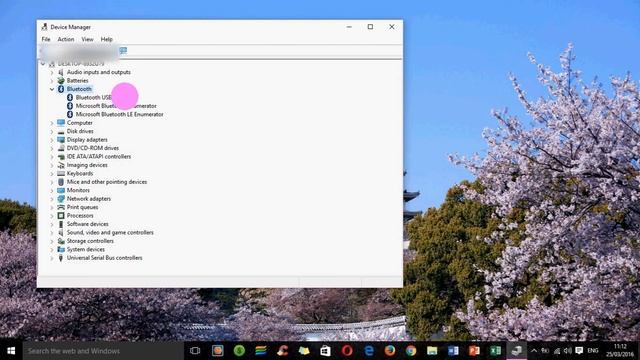Image resolution: width=640 pixels, height=360 pixels.
Task: Open Action Center notifications in the tray
Action: pos(579,351)
